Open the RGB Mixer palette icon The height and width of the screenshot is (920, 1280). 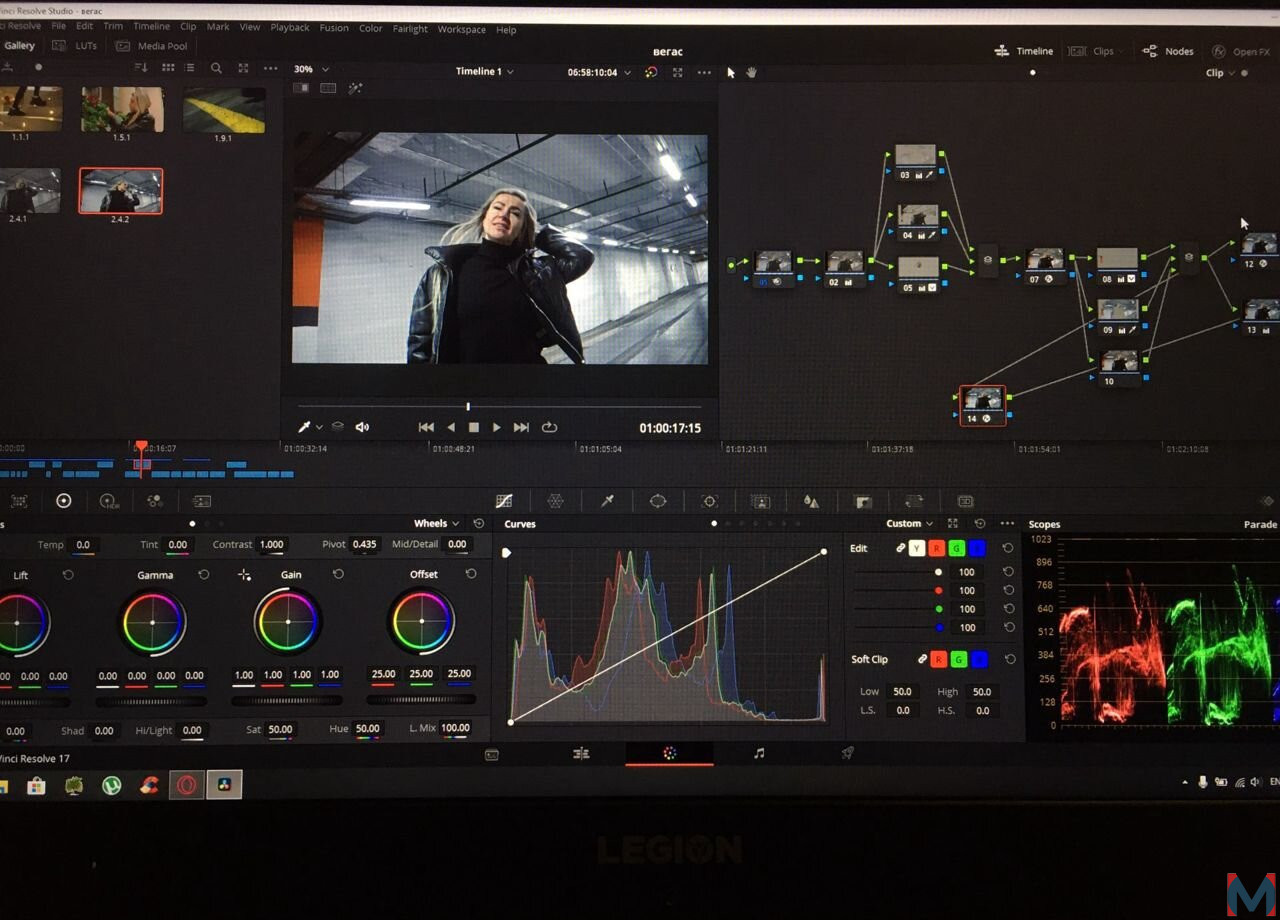tap(155, 501)
